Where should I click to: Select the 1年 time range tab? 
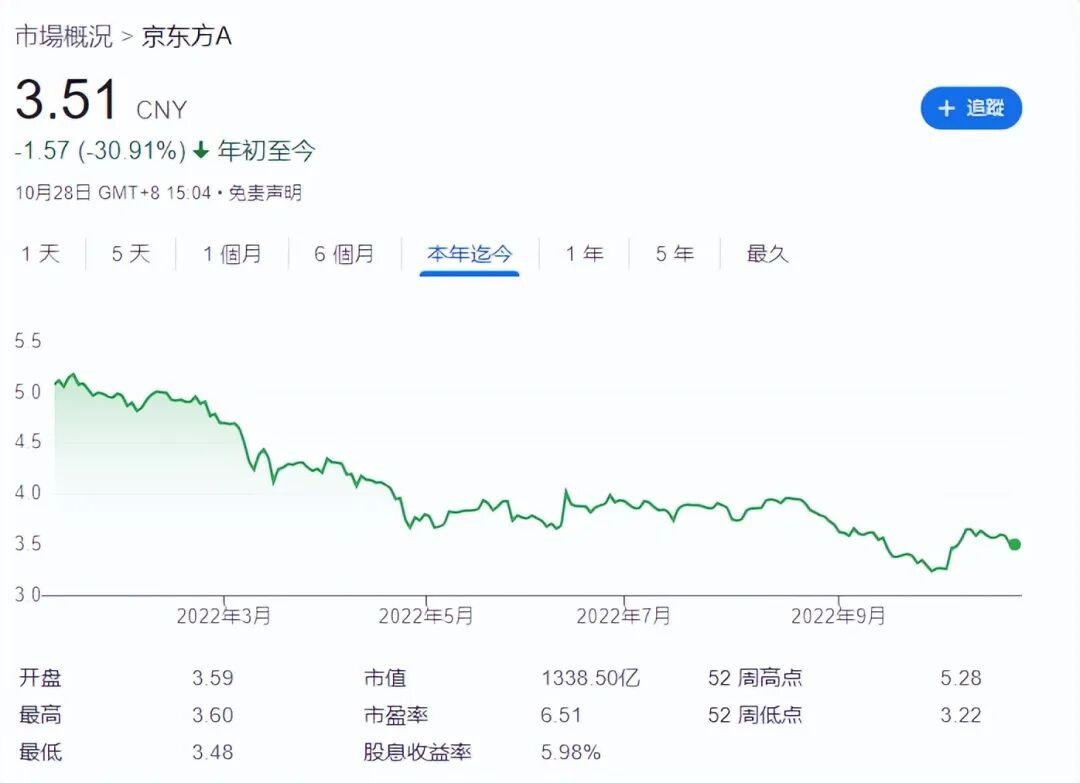tap(584, 254)
